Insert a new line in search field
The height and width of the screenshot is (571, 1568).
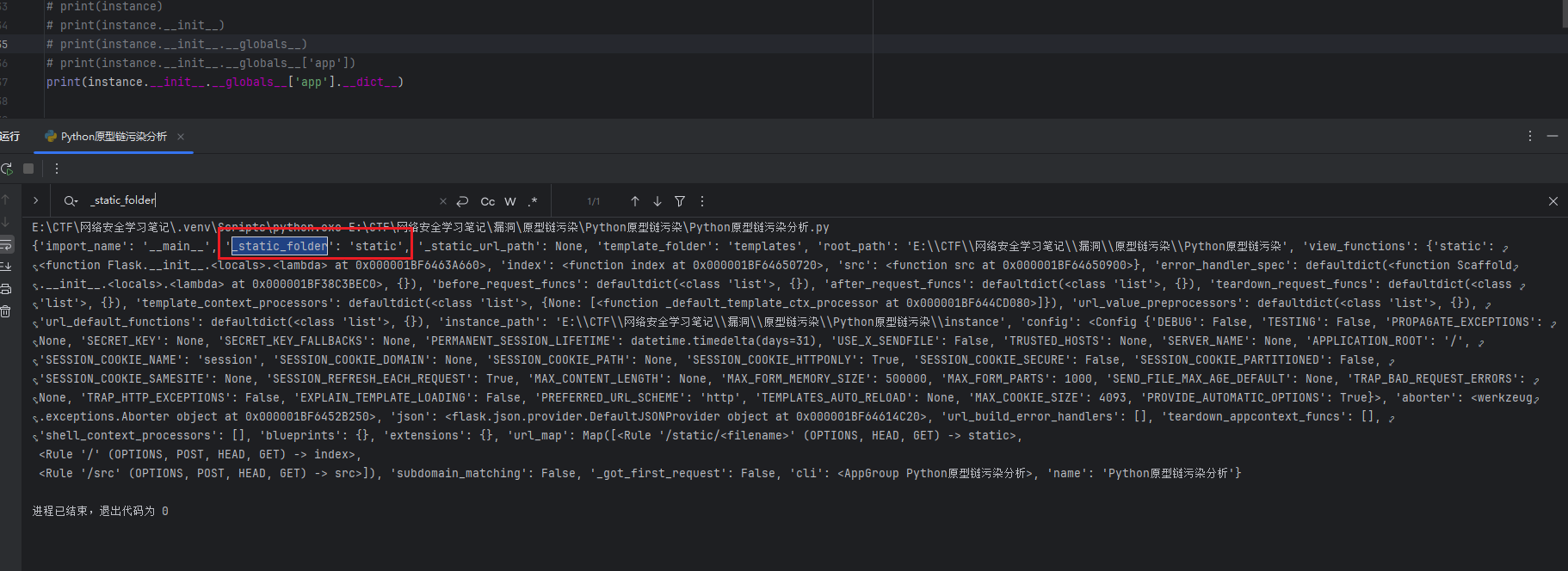(462, 201)
